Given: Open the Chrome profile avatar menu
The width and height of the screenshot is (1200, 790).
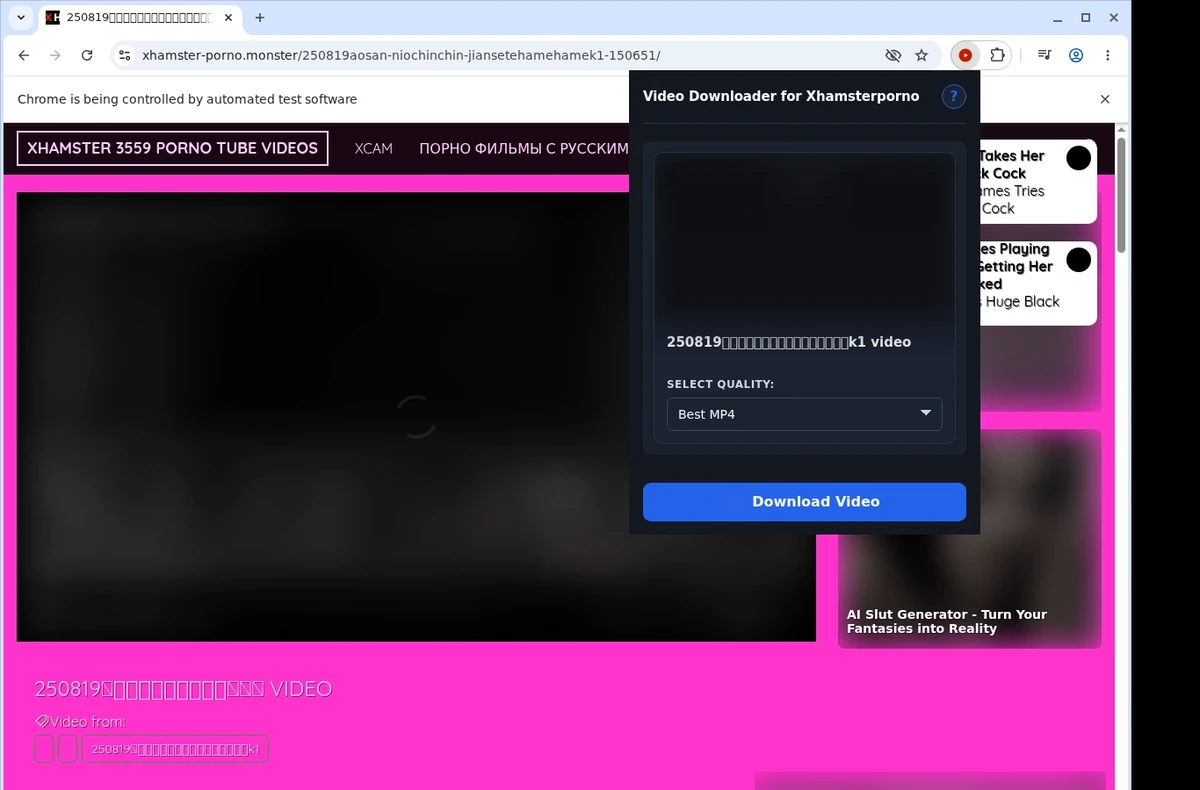Looking at the screenshot, I should pyautogui.click(x=1076, y=56).
